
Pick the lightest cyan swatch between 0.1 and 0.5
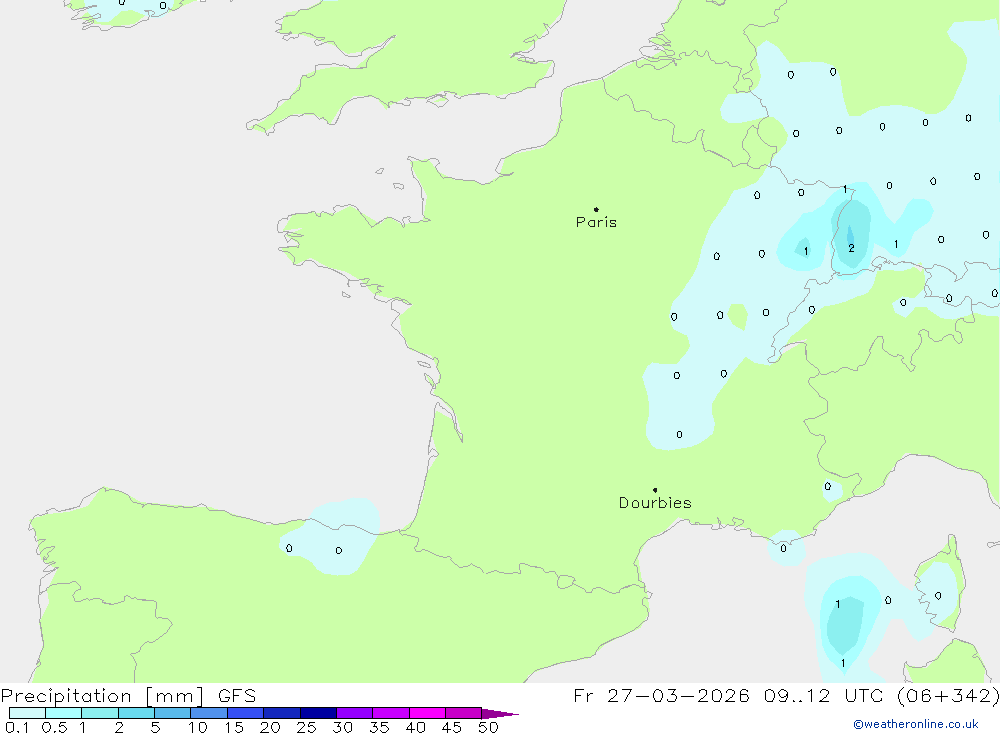27,713
